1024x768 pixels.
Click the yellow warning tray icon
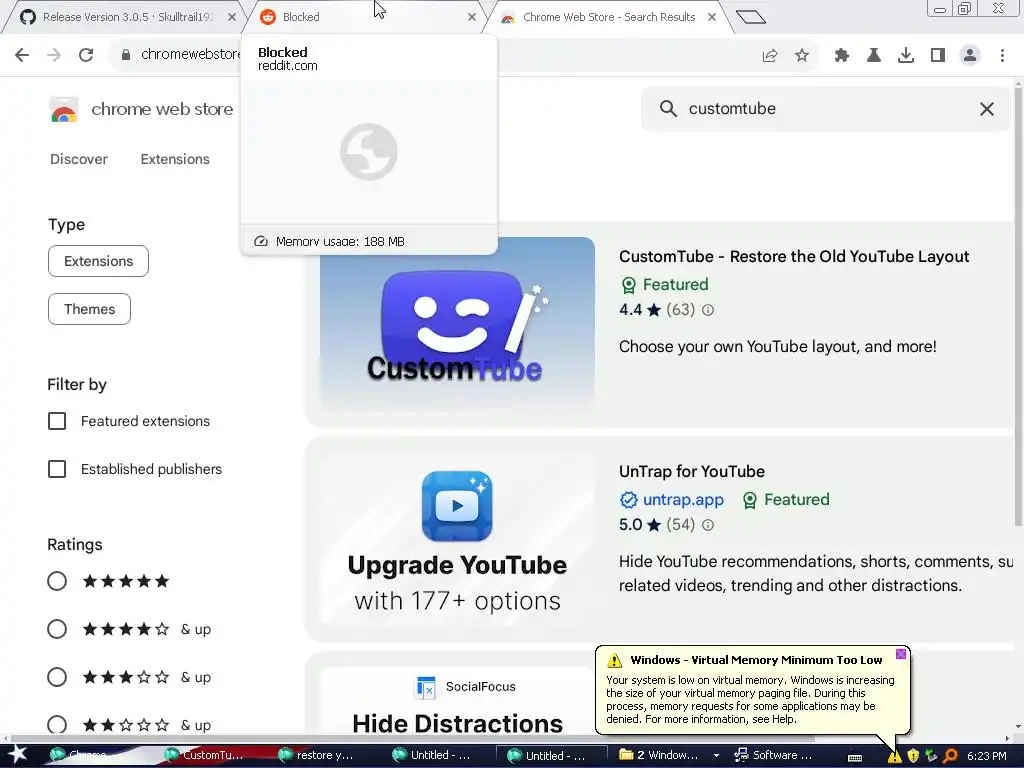(x=894, y=756)
